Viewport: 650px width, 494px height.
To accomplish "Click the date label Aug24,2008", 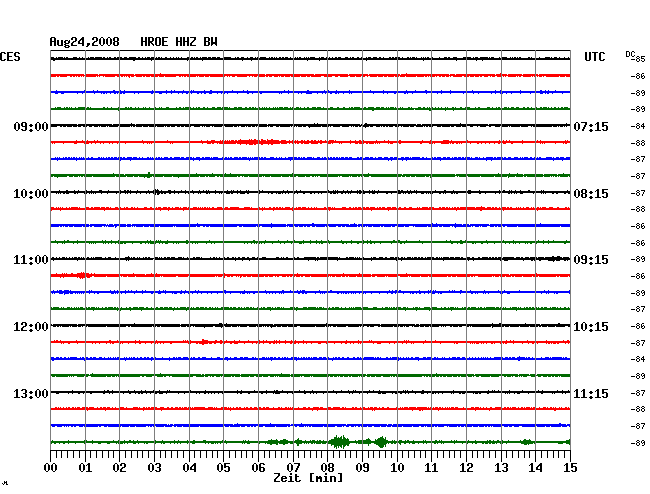I will click(x=85, y=42).
